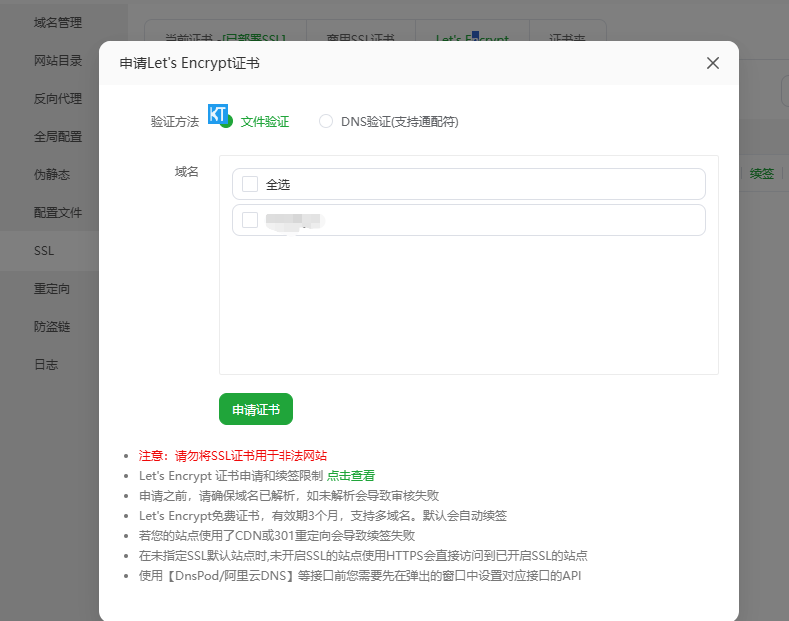Viewport: 789px width, 621px height.
Task: Click the red 注意 SSL warning text
Action: tap(233, 455)
